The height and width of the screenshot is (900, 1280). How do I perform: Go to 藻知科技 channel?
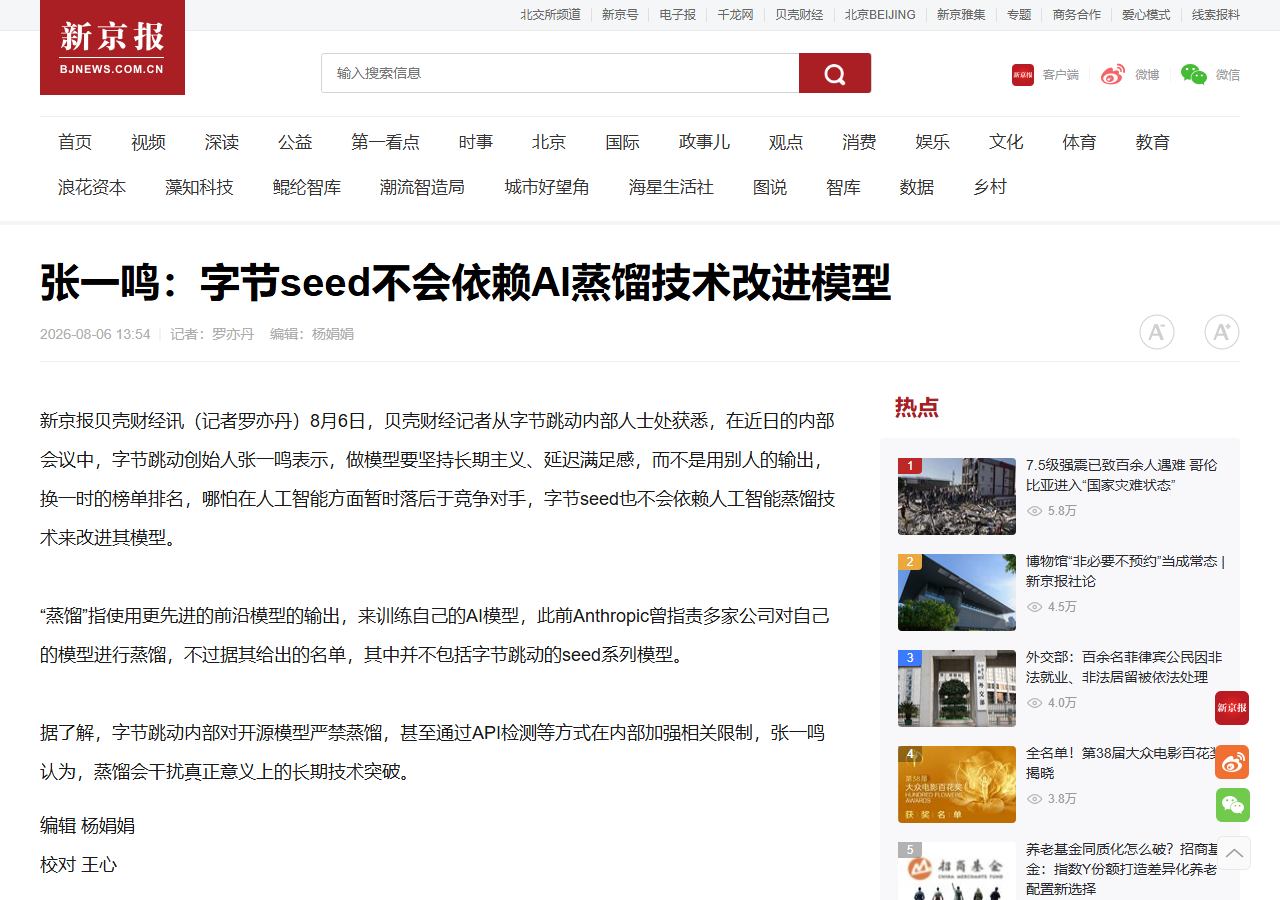click(199, 187)
